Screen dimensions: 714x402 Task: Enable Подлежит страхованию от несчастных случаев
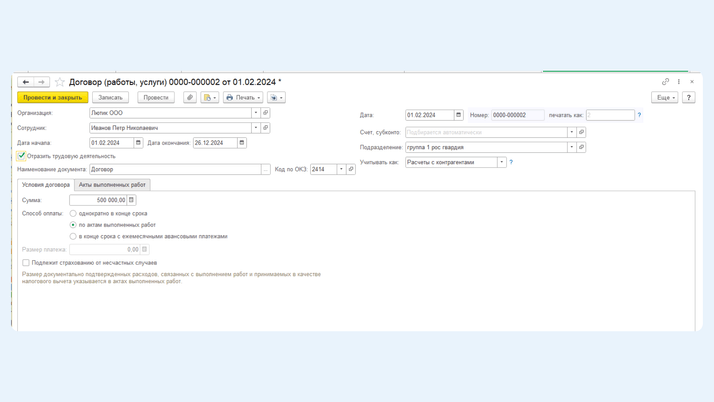click(x=26, y=263)
